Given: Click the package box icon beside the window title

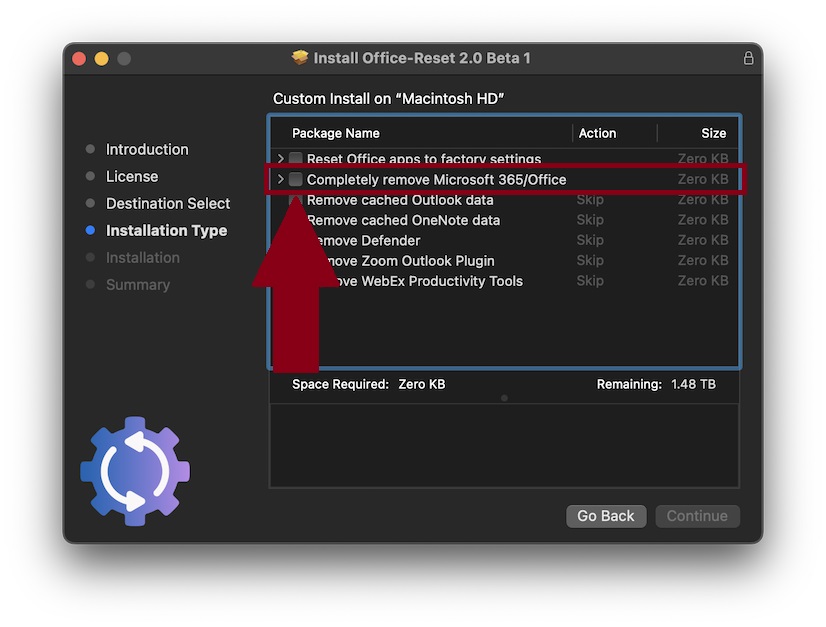Looking at the screenshot, I should click(x=300, y=58).
